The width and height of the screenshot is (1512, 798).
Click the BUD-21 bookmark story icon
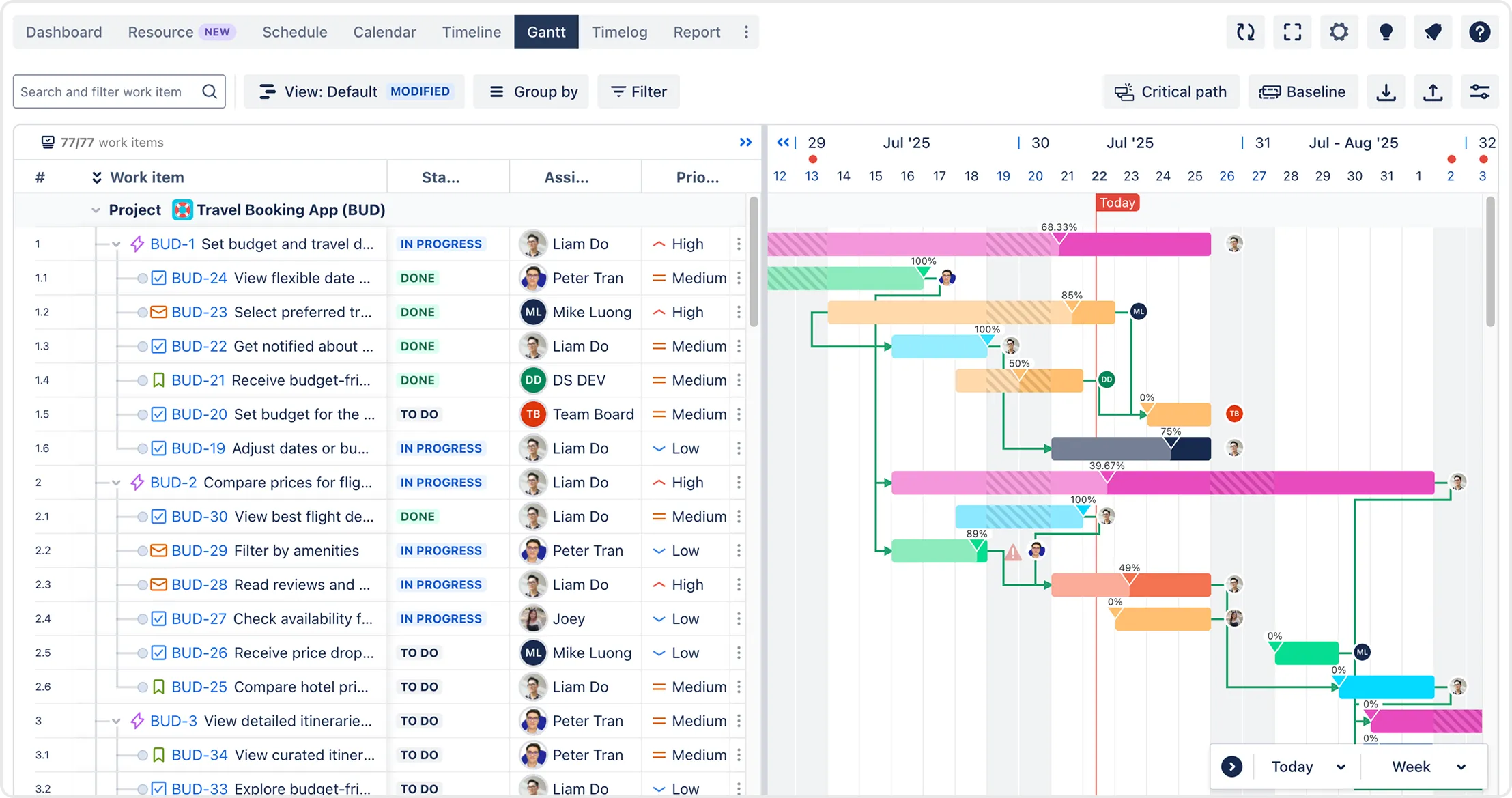click(158, 380)
